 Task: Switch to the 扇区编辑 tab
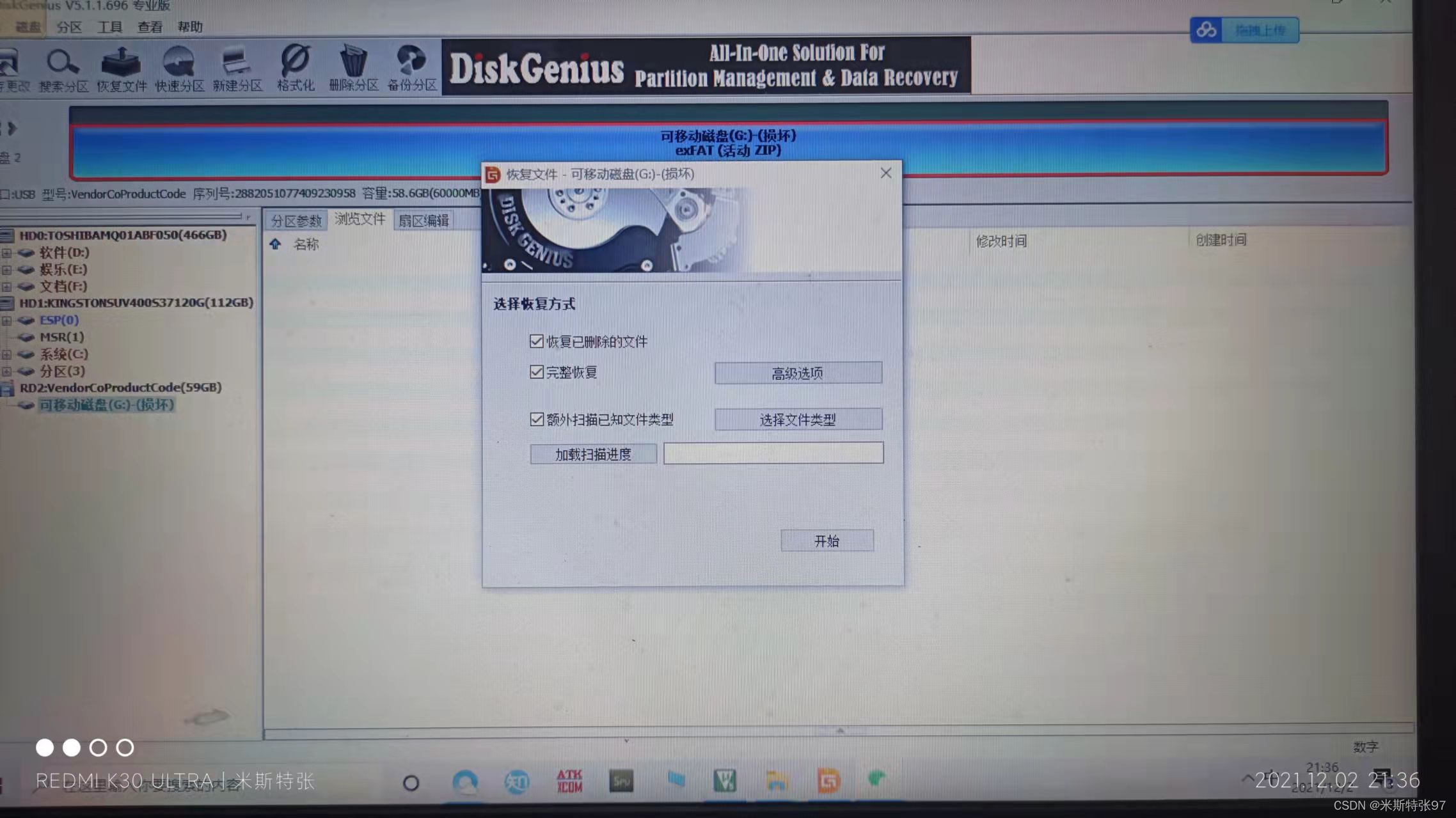pos(423,221)
